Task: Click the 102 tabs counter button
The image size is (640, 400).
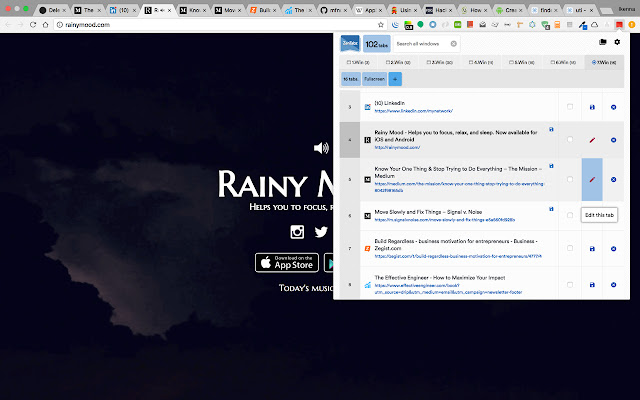Action: (x=377, y=44)
